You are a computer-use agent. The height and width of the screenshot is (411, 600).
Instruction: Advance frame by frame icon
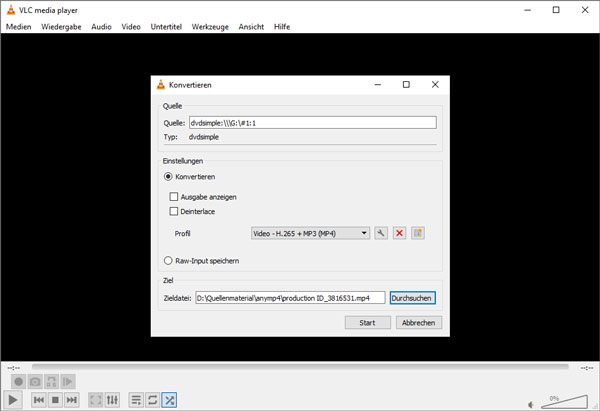(68, 382)
